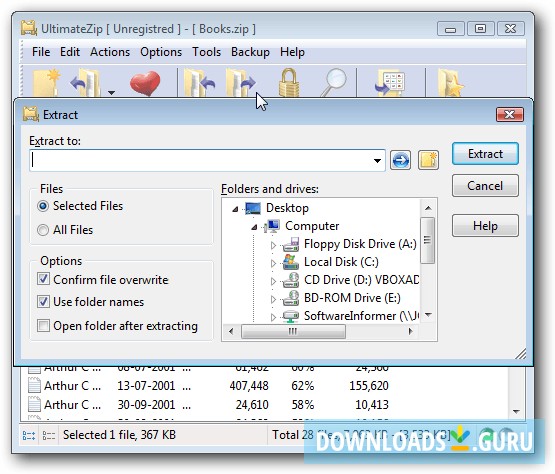Open the Extract to path dropdown
Image resolution: width=555 pixels, height=474 pixels.
pyautogui.click(x=377, y=161)
